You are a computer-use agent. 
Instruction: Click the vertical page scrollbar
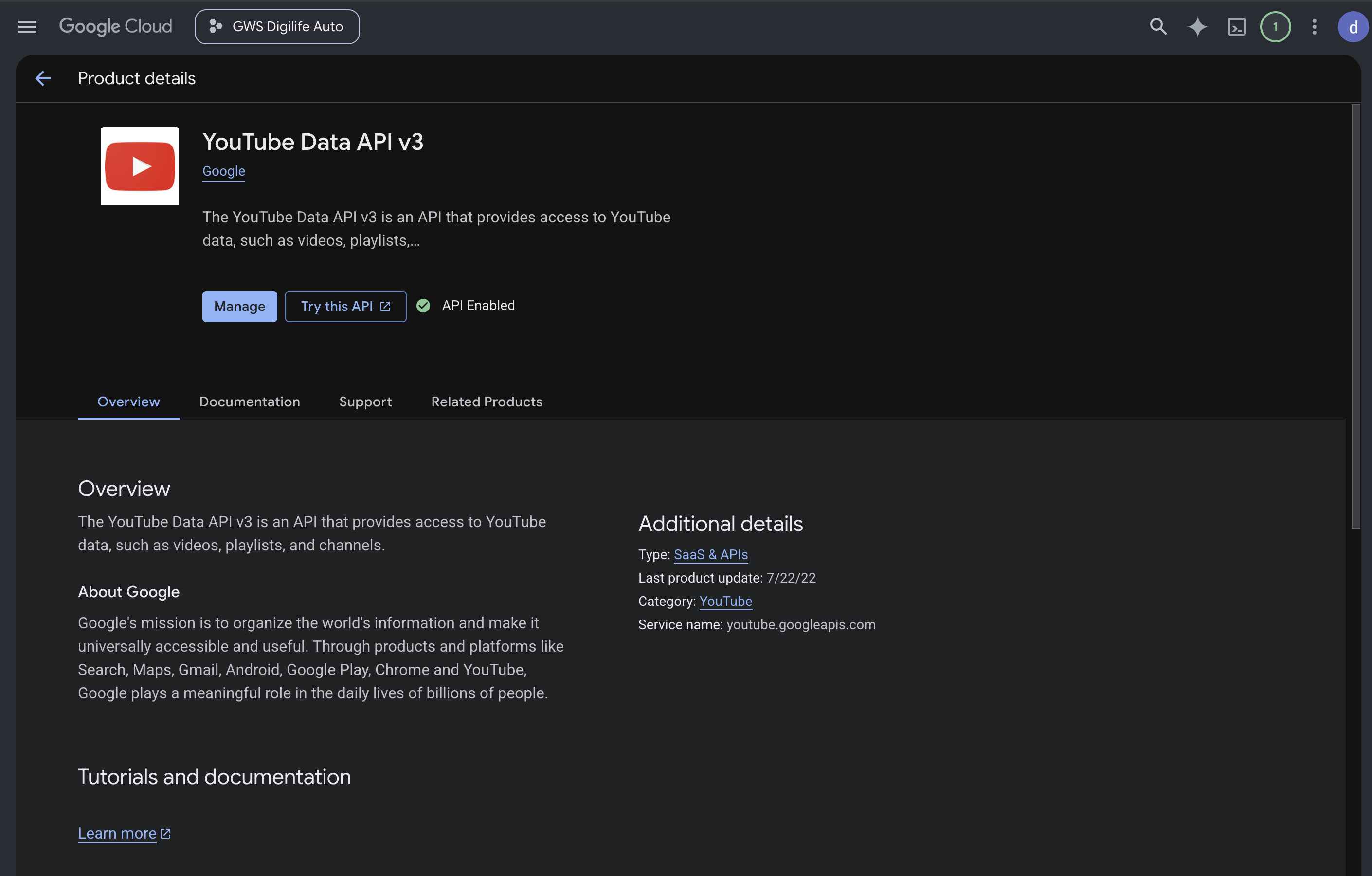coord(1356,316)
